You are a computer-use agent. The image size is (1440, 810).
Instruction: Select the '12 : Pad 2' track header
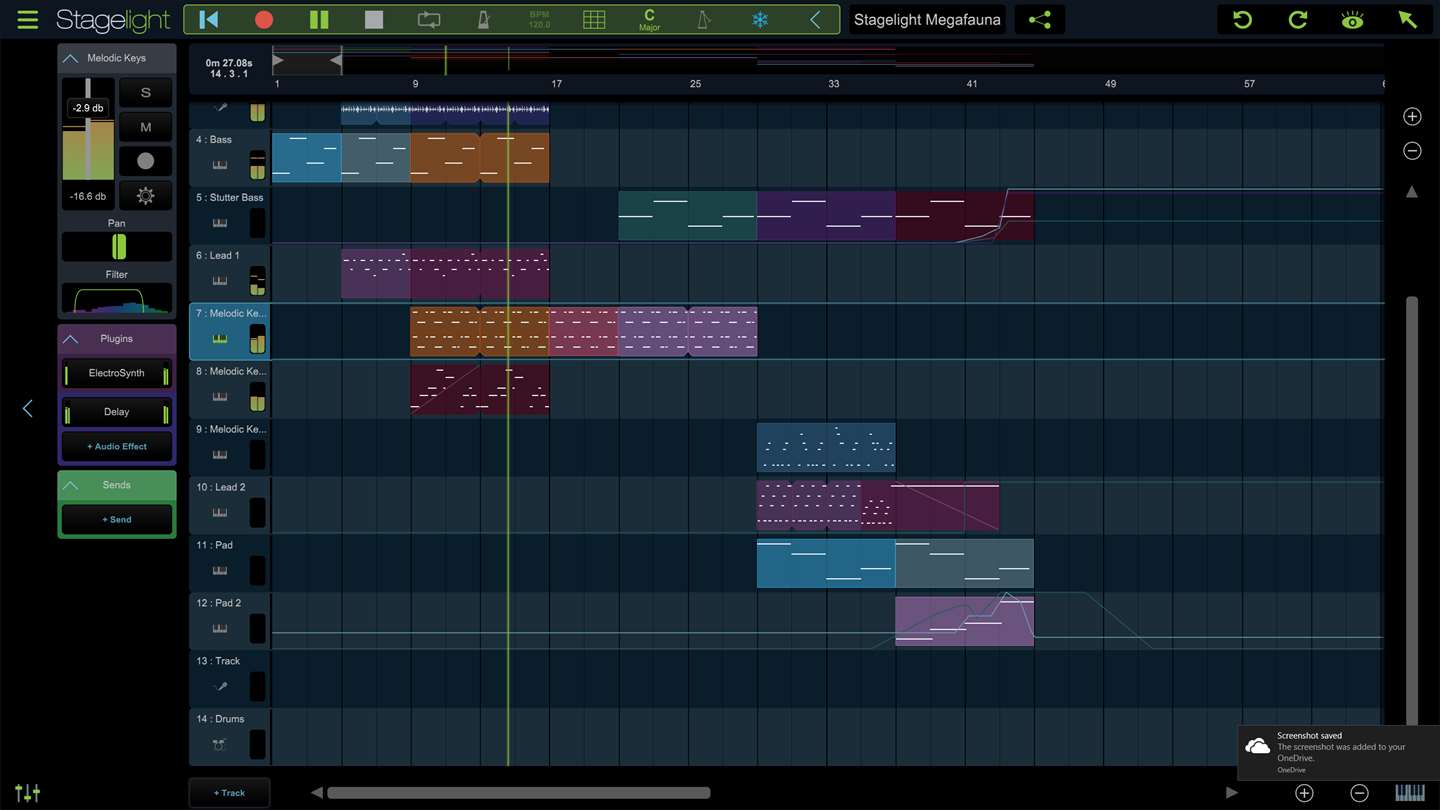230,622
